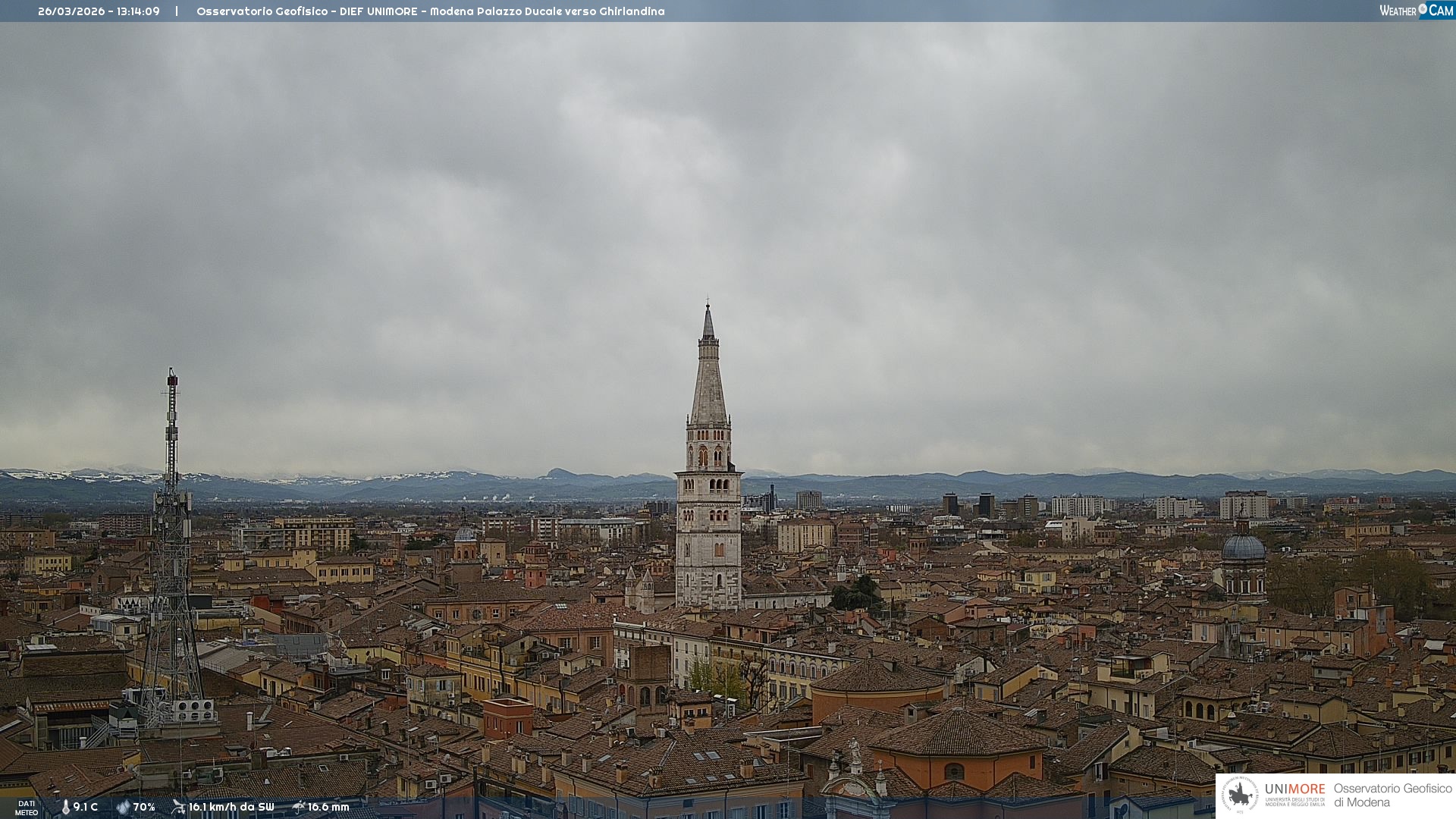Click the 16.6 mm rainfall value
This screenshot has height=819, width=1456.
coord(328,807)
